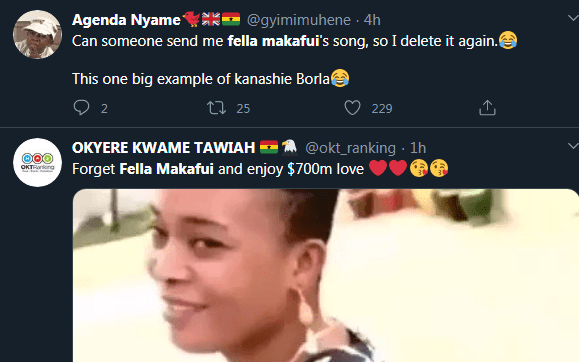Visit the @gyimimuhene handle
This screenshot has height=362, width=579.
pyautogui.click(x=298, y=20)
